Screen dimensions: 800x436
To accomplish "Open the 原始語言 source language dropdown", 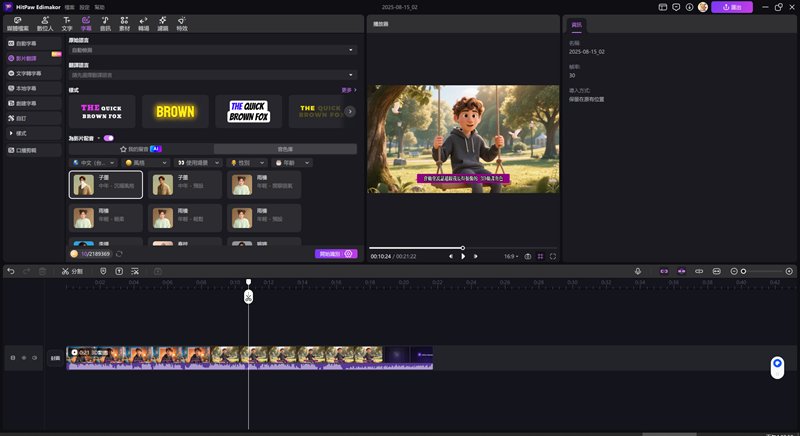I will 213,50.
